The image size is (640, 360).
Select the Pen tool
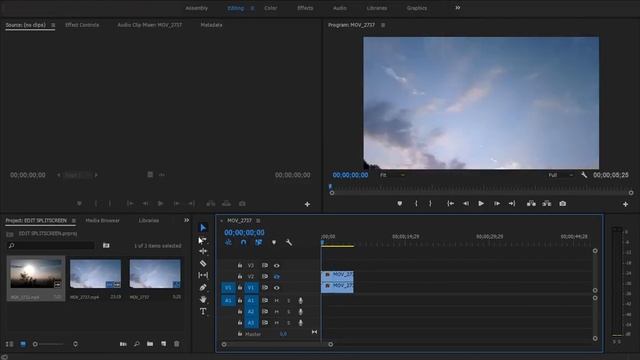click(203, 287)
